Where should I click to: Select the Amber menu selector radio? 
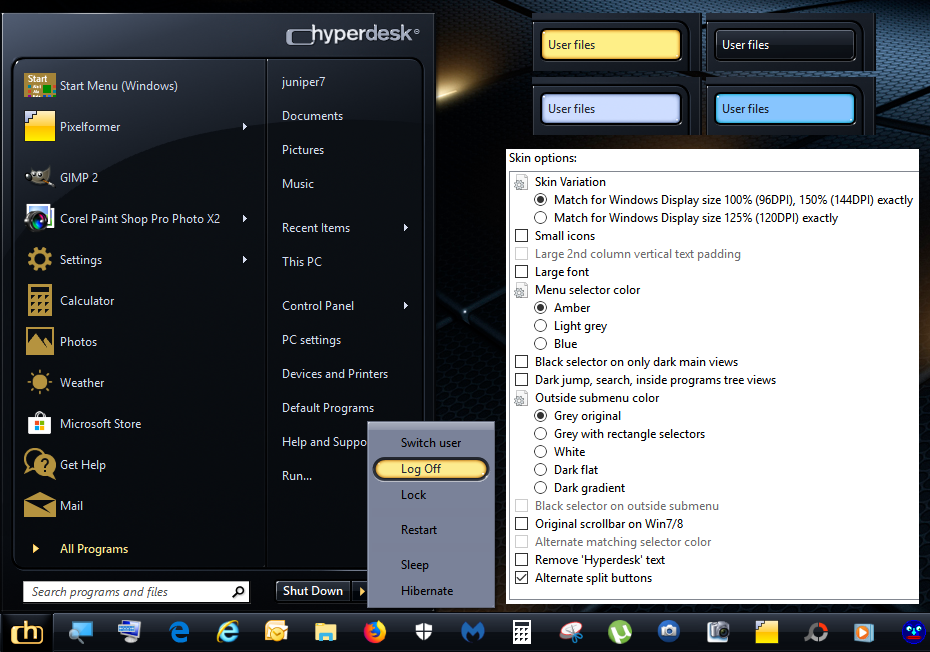pos(540,308)
